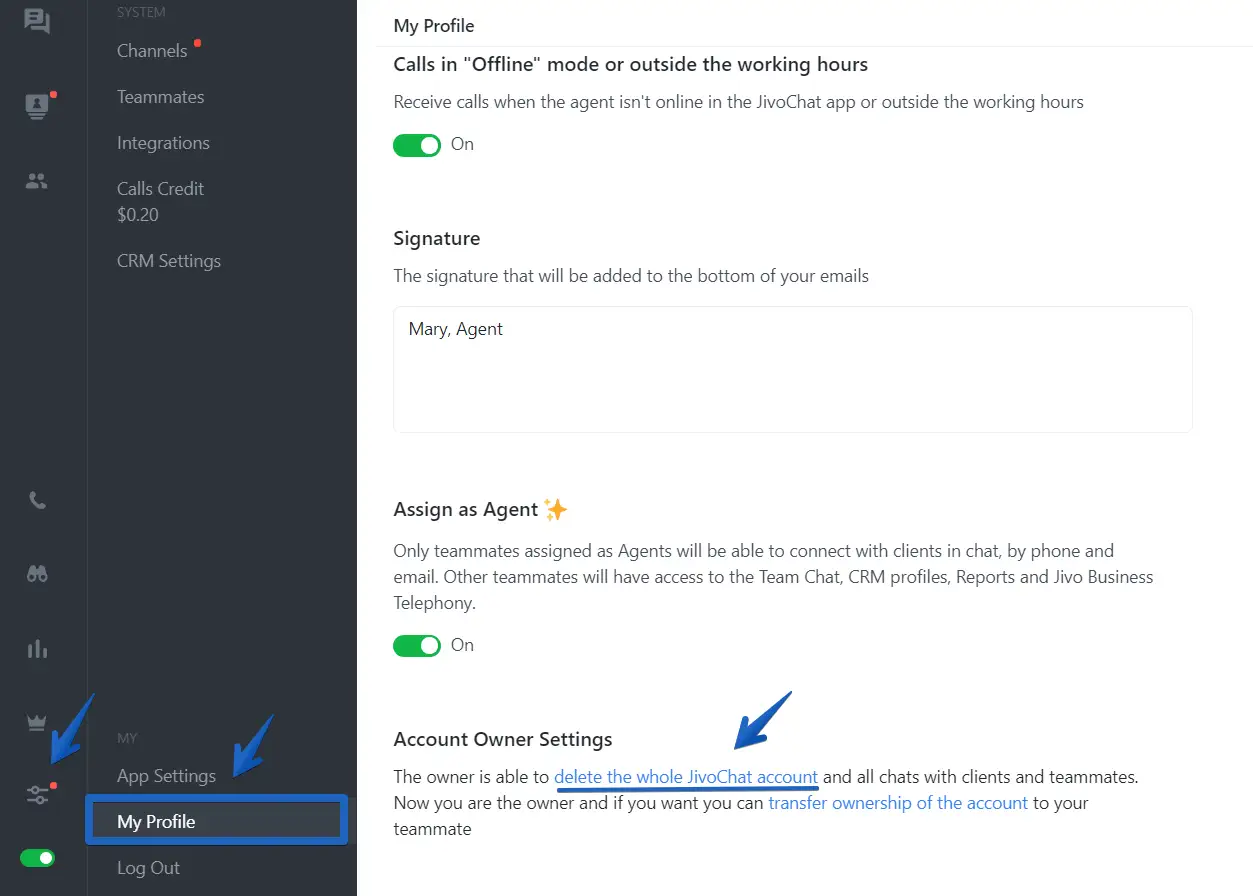Open Calls Credit $0.20 entry
The image size is (1253, 896).
click(160, 201)
